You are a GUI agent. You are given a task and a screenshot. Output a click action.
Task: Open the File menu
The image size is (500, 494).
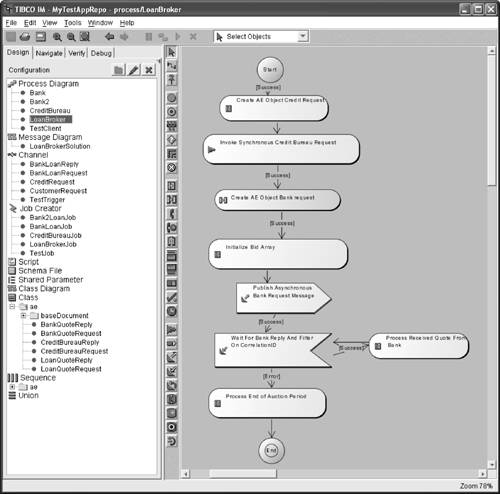(x=11, y=23)
